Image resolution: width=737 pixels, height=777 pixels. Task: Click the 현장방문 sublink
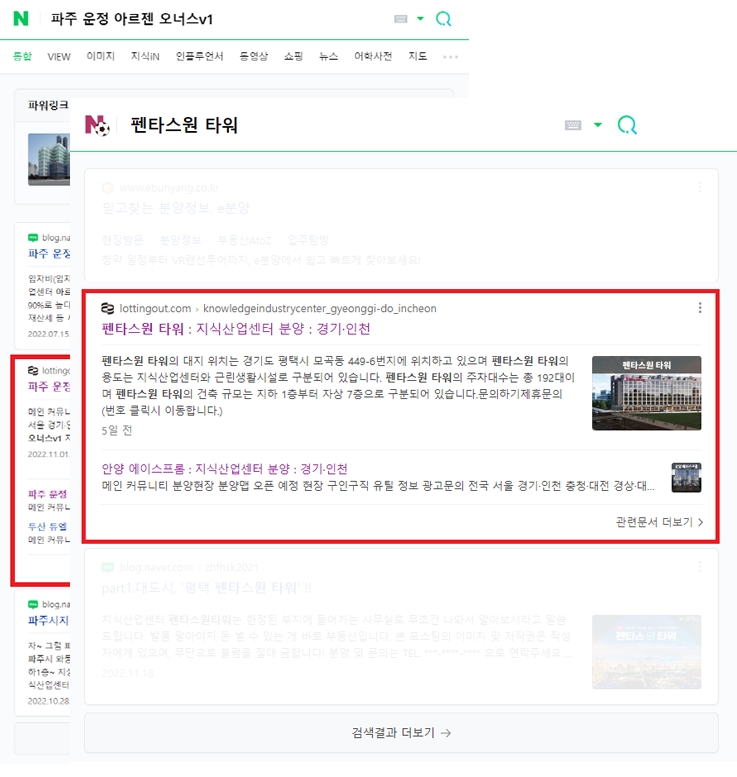122,240
